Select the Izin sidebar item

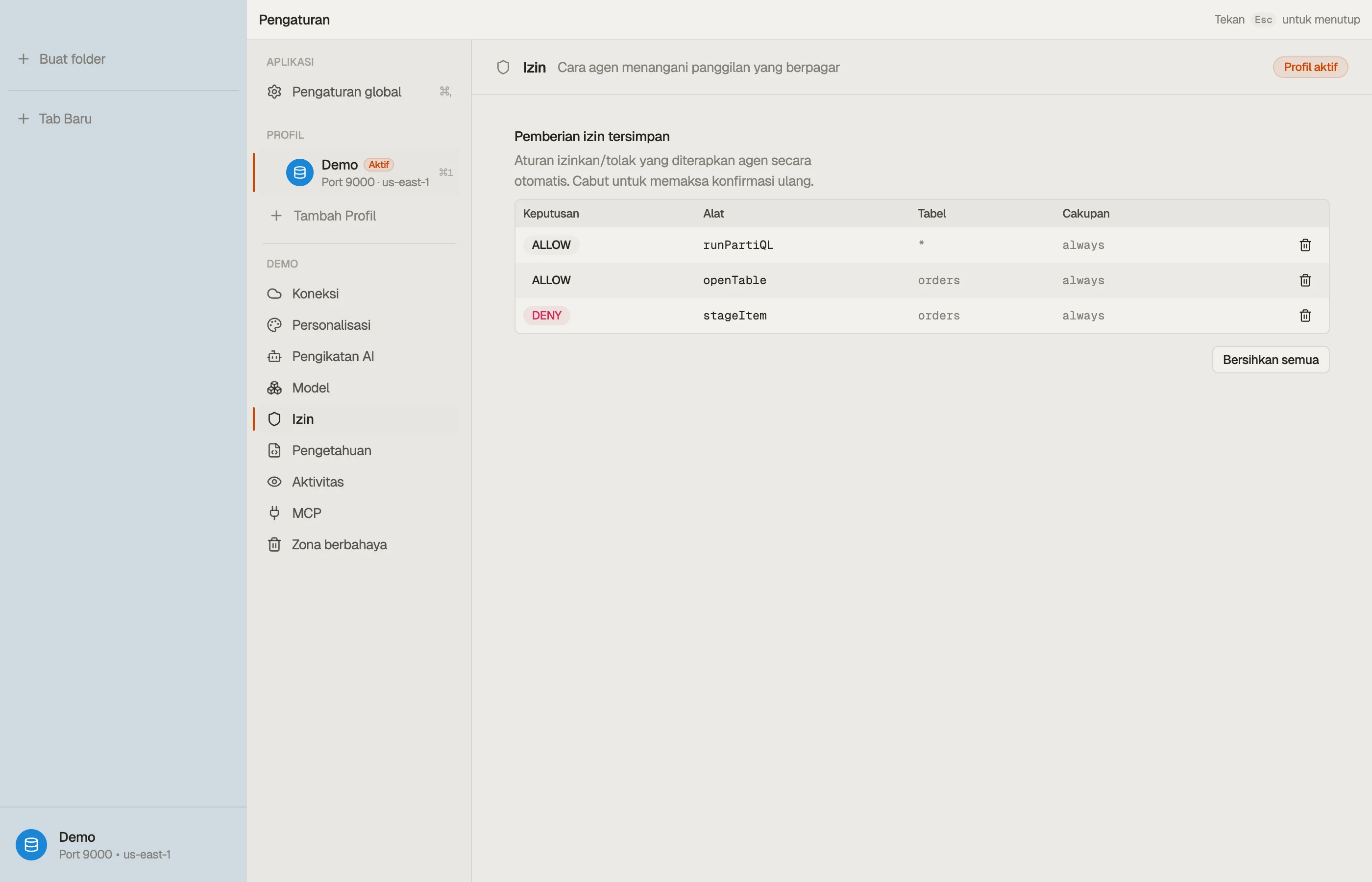[359, 419]
